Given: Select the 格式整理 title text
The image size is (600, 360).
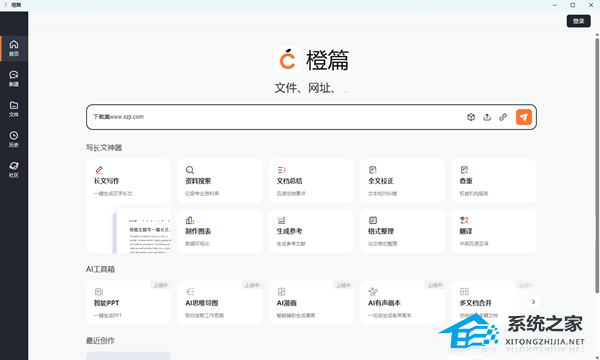Looking at the screenshot, I should [x=381, y=231].
